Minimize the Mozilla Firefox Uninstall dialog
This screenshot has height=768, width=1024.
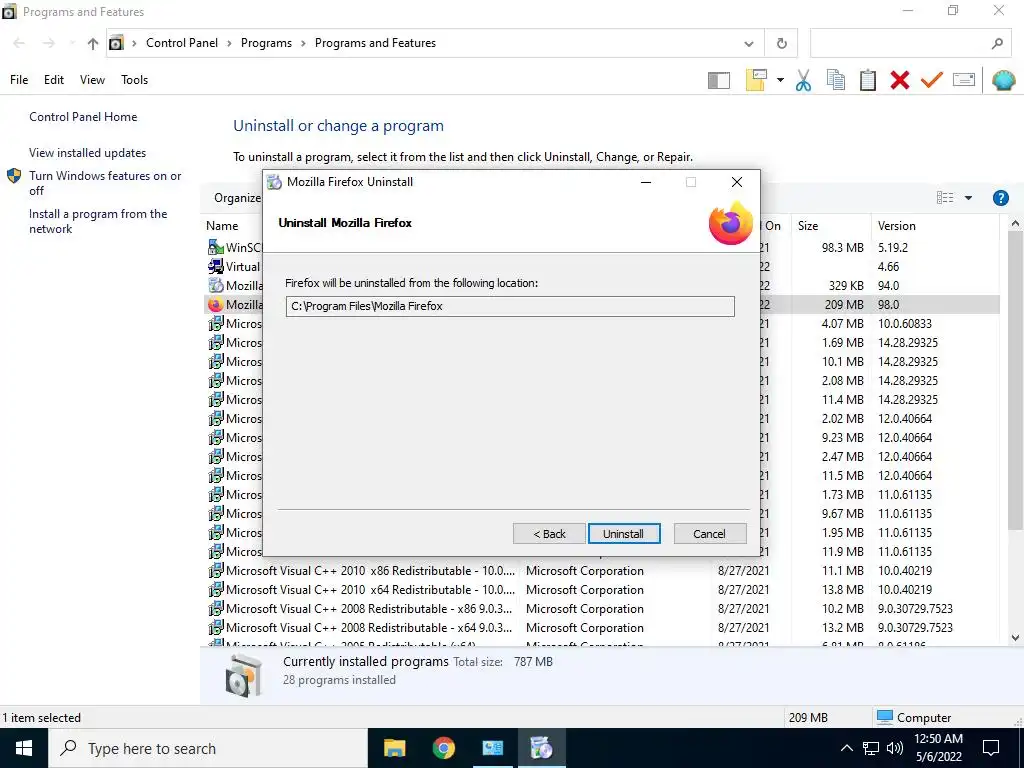pos(646,182)
